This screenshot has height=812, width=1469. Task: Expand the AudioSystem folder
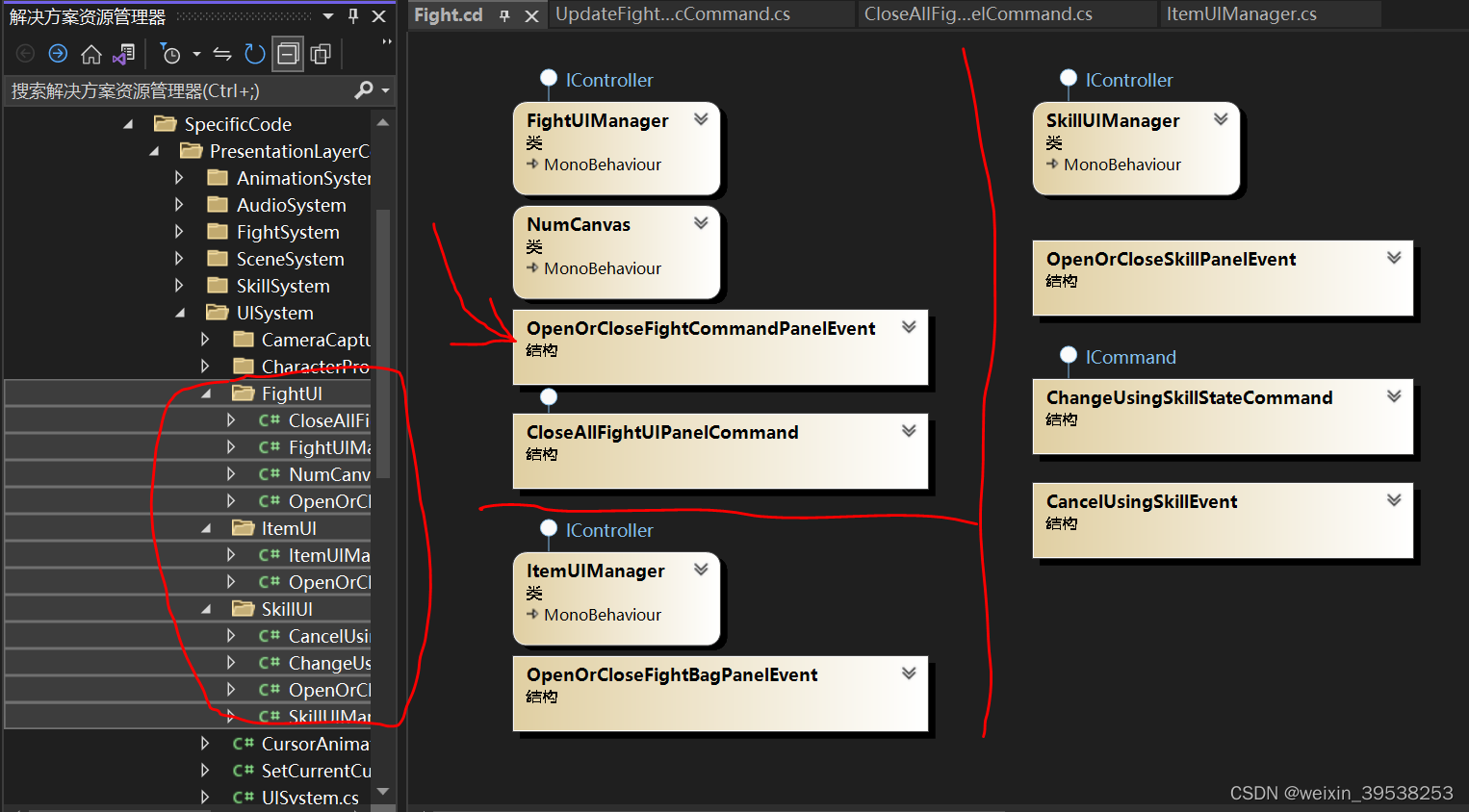click(179, 205)
